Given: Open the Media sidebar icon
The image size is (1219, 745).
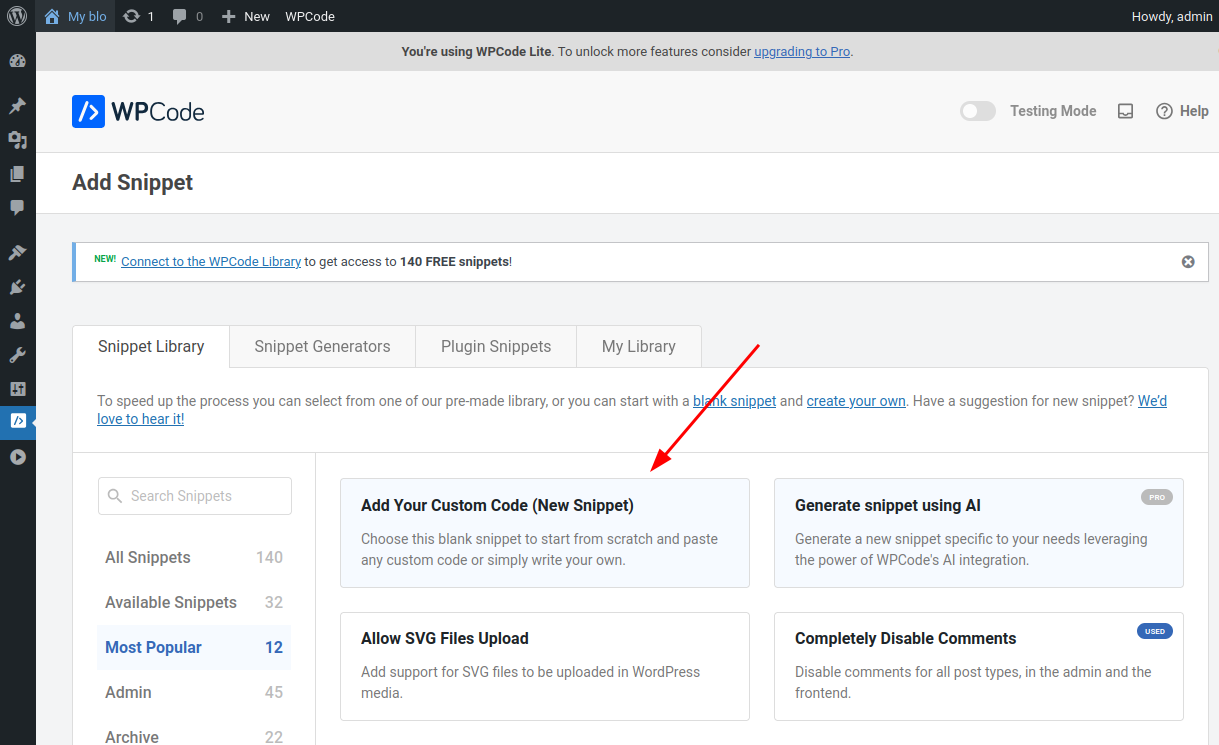Looking at the screenshot, I should click(17, 140).
